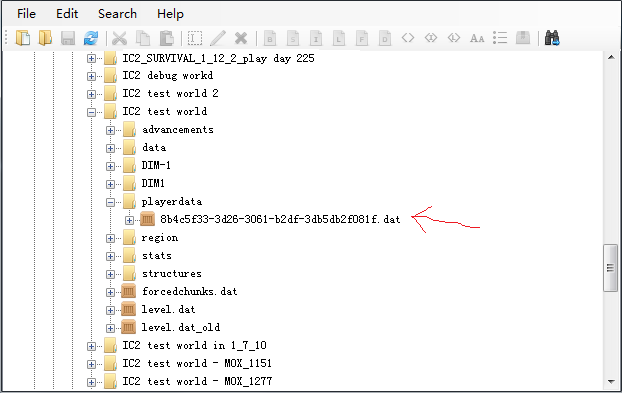Click the Save disk icon
This screenshot has width=622, height=393.
click(68, 38)
